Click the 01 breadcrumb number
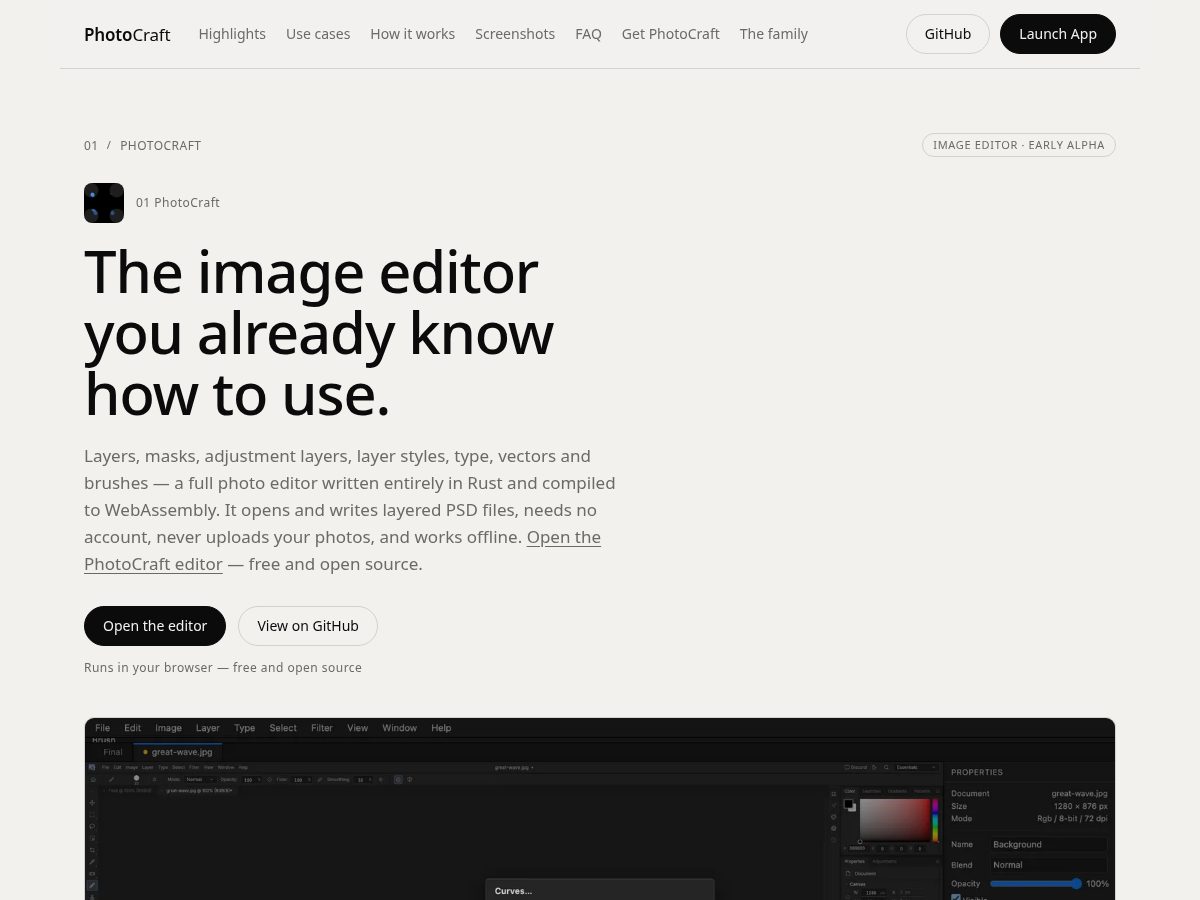This screenshot has width=1200, height=900. coord(91,145)
